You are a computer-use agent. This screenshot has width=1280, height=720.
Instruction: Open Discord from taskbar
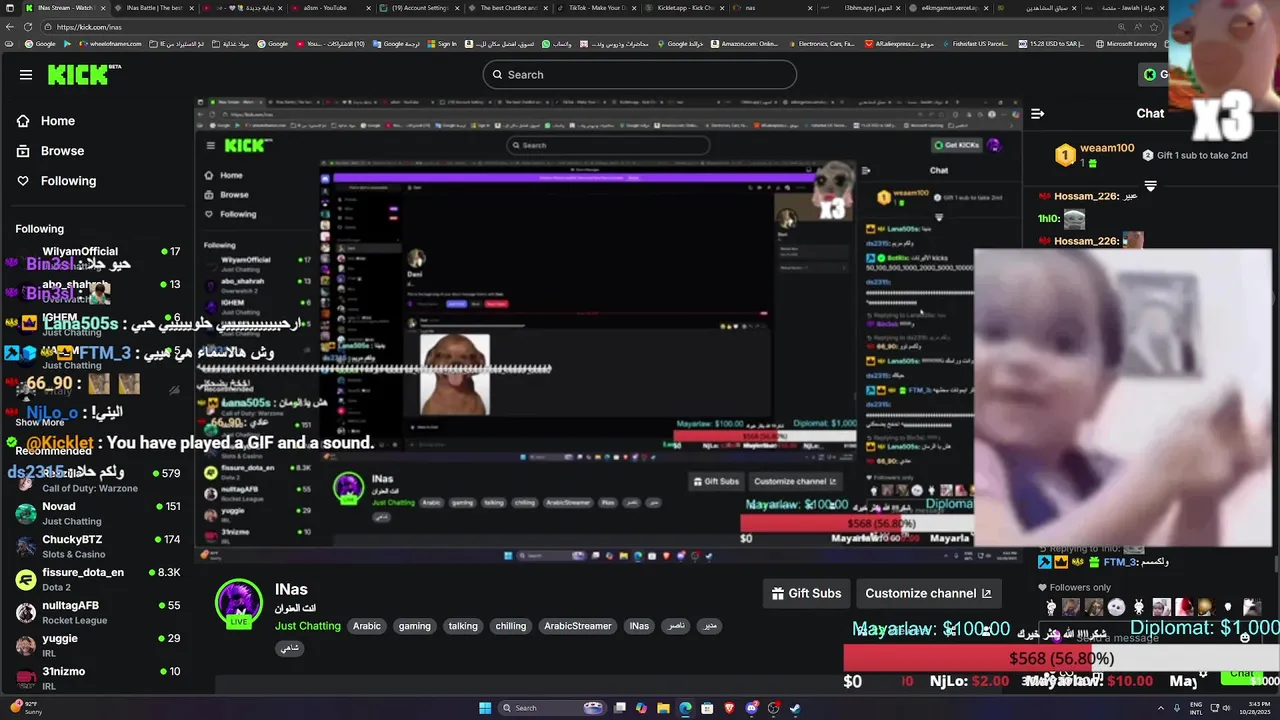(751, 708)
